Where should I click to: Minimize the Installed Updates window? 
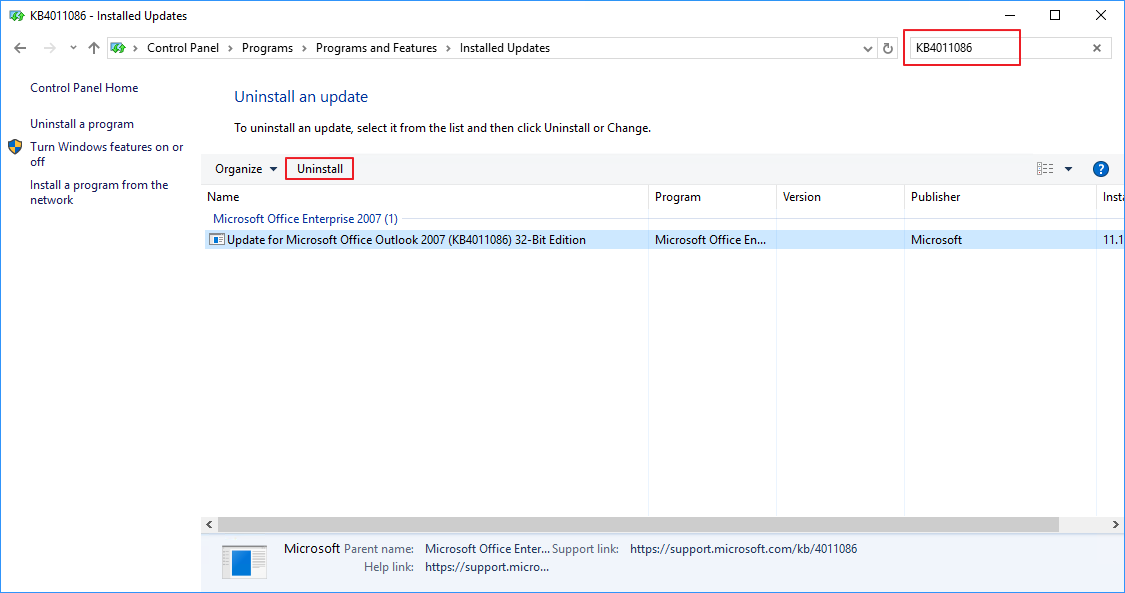point(1009,15)
